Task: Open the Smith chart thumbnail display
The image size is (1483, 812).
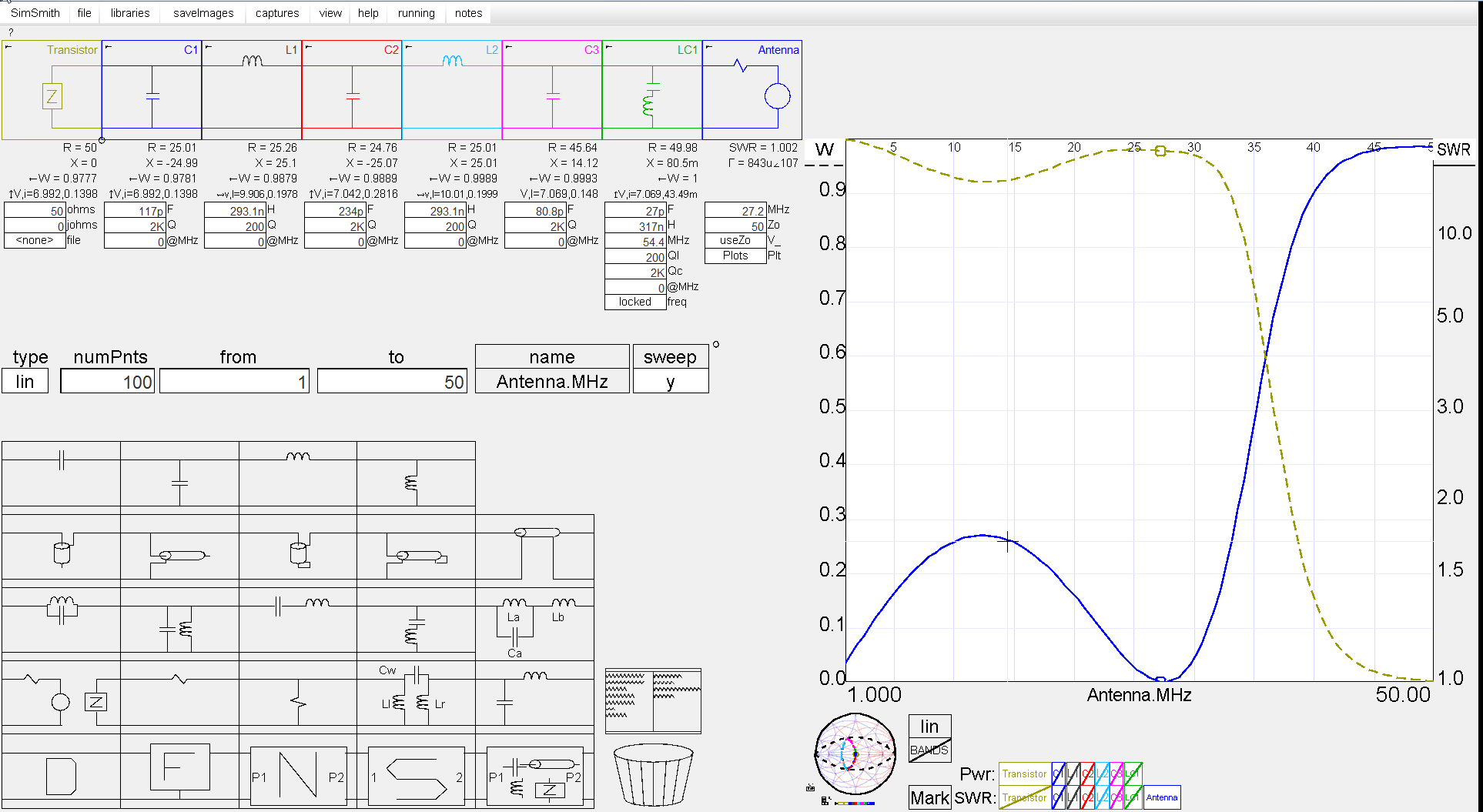Action: (x=855, y=754)
